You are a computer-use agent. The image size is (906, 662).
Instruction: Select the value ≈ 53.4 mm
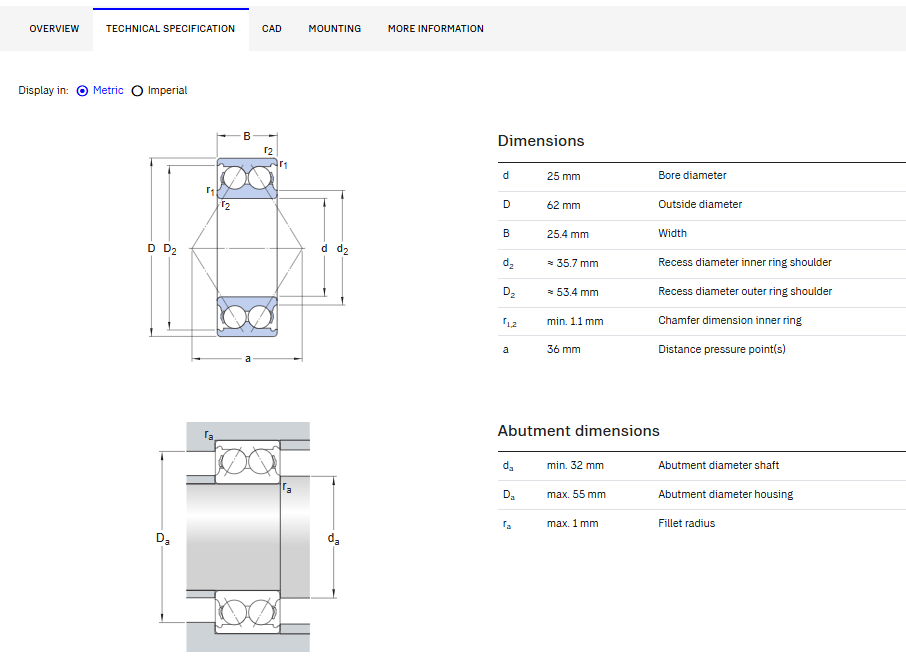click(x=573, y=292)
